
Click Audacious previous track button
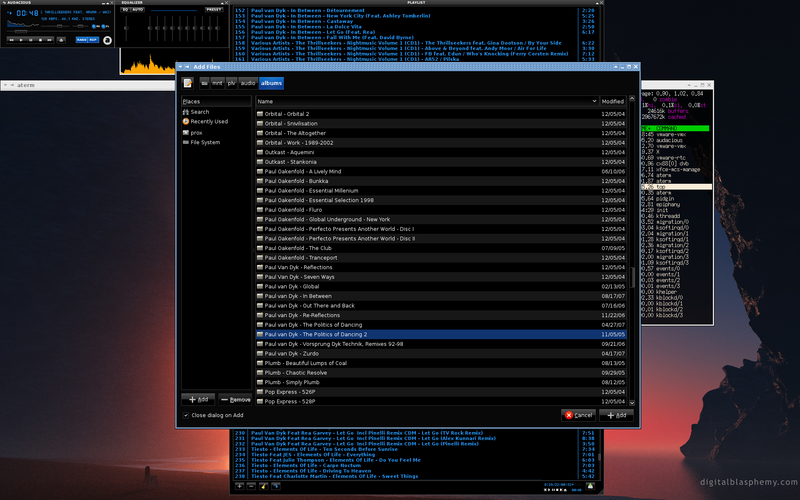[11, 40]
